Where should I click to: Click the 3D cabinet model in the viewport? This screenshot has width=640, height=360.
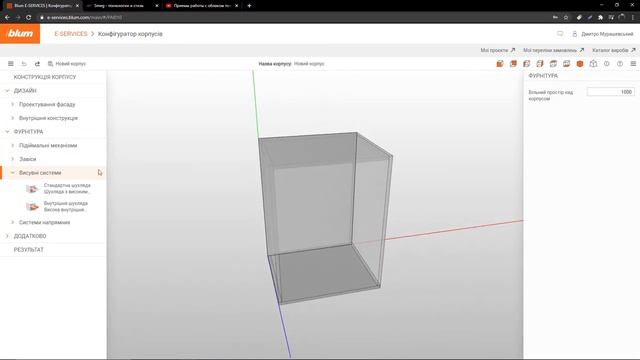click(325, 218)
